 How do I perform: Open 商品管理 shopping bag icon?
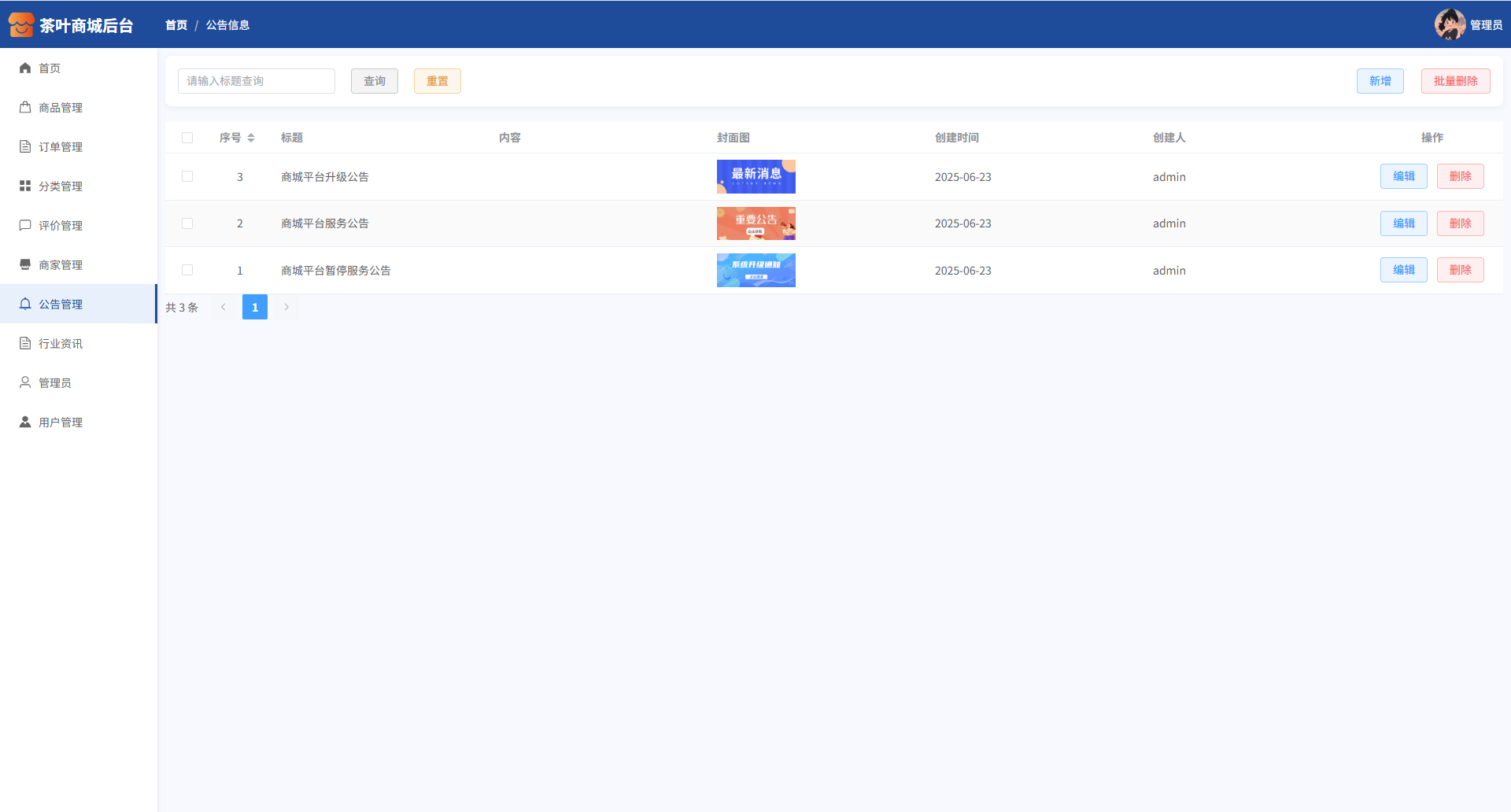click(x=25, y=108)
